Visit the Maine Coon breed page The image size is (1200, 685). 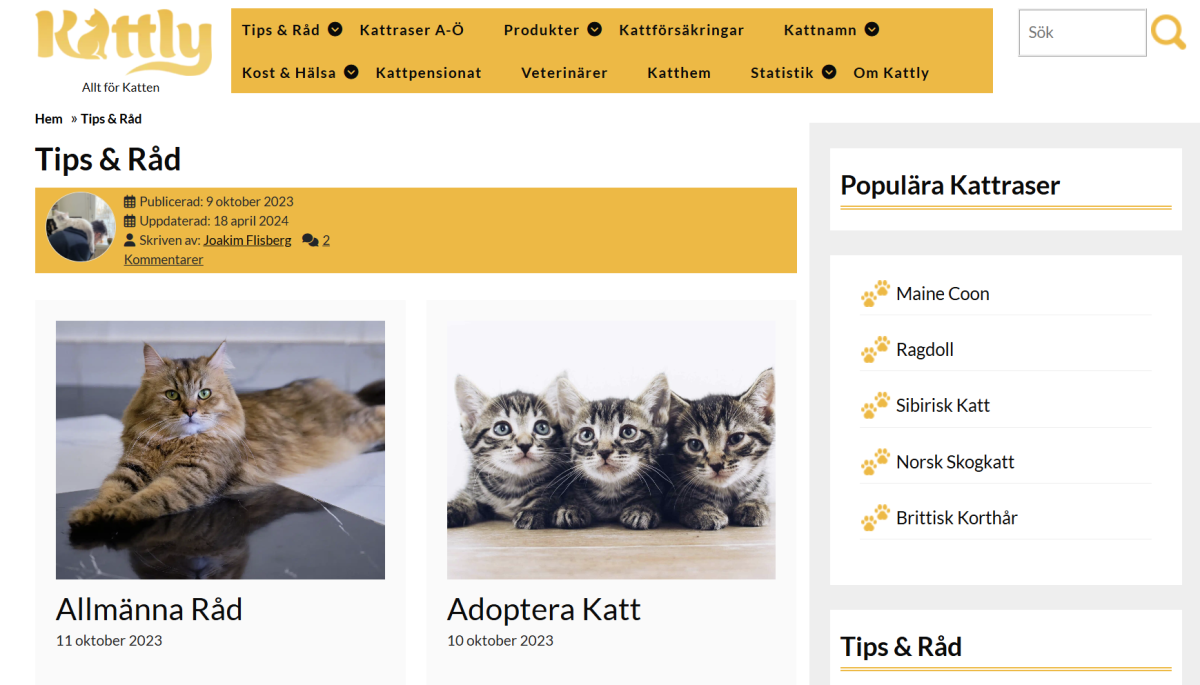click(x=945, y=293)
